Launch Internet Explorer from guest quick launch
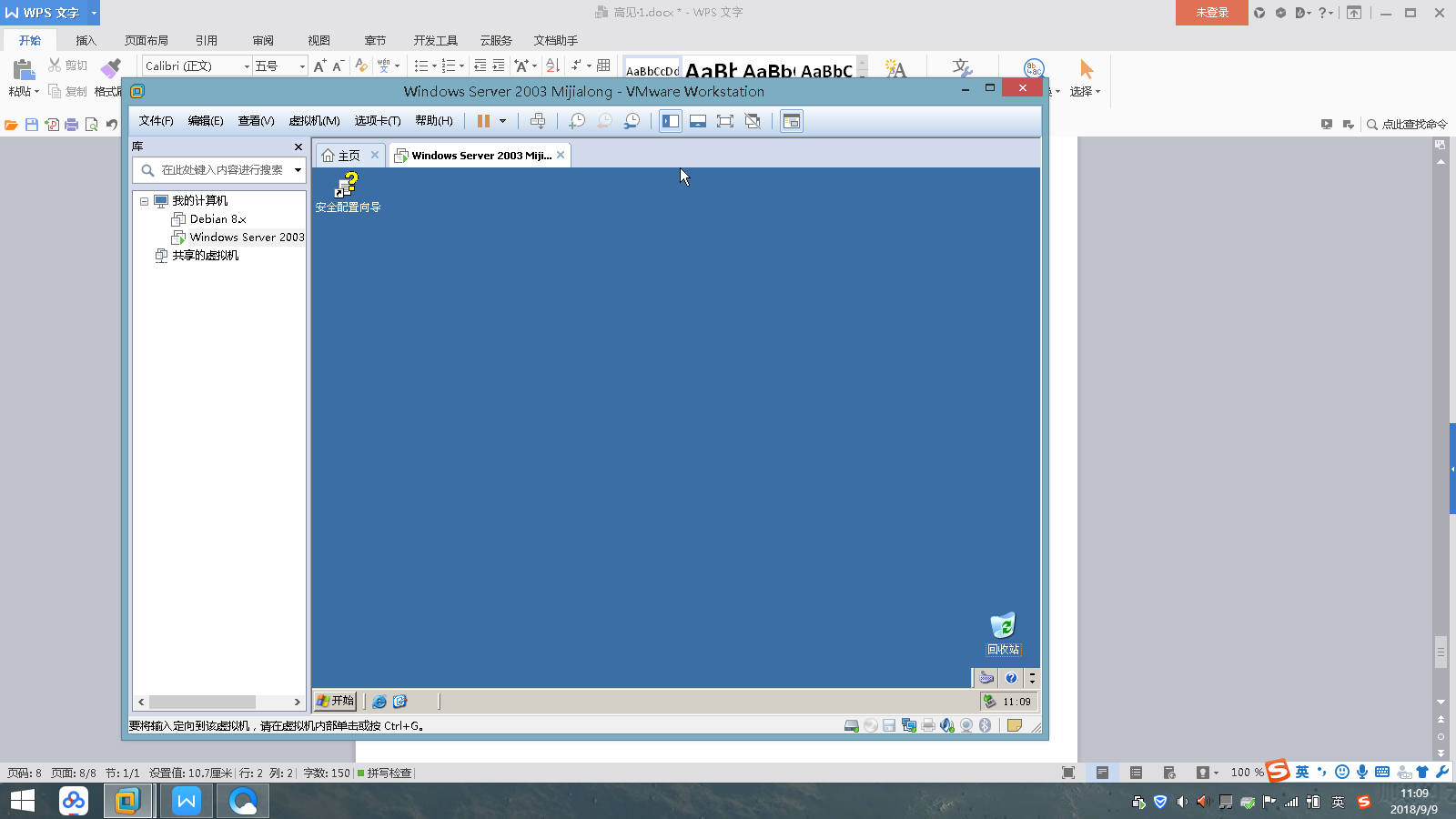1456x819 pixels. (x=379, y=702)
